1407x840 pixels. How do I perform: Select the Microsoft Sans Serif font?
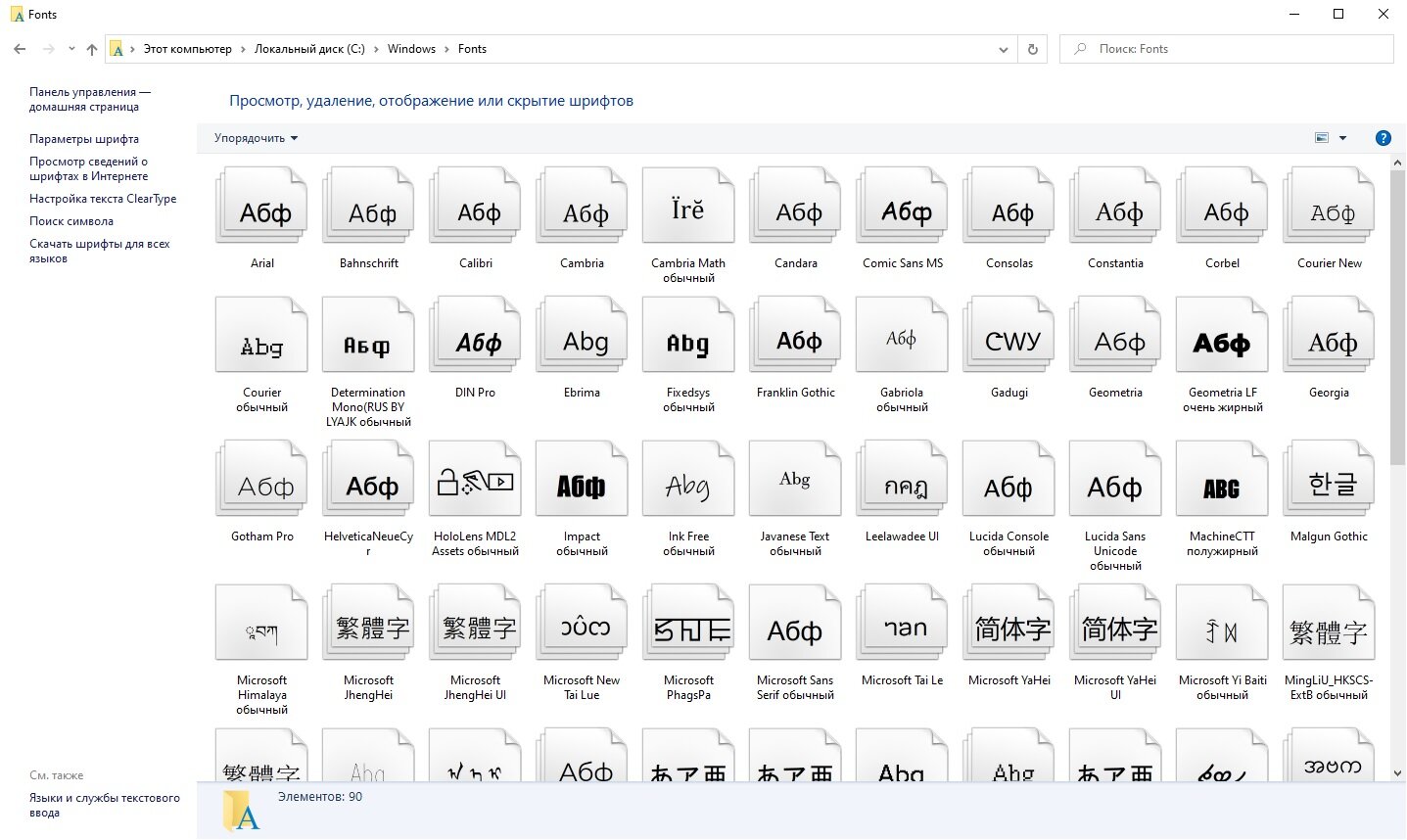pyautogui.click(x=795, y=623)
